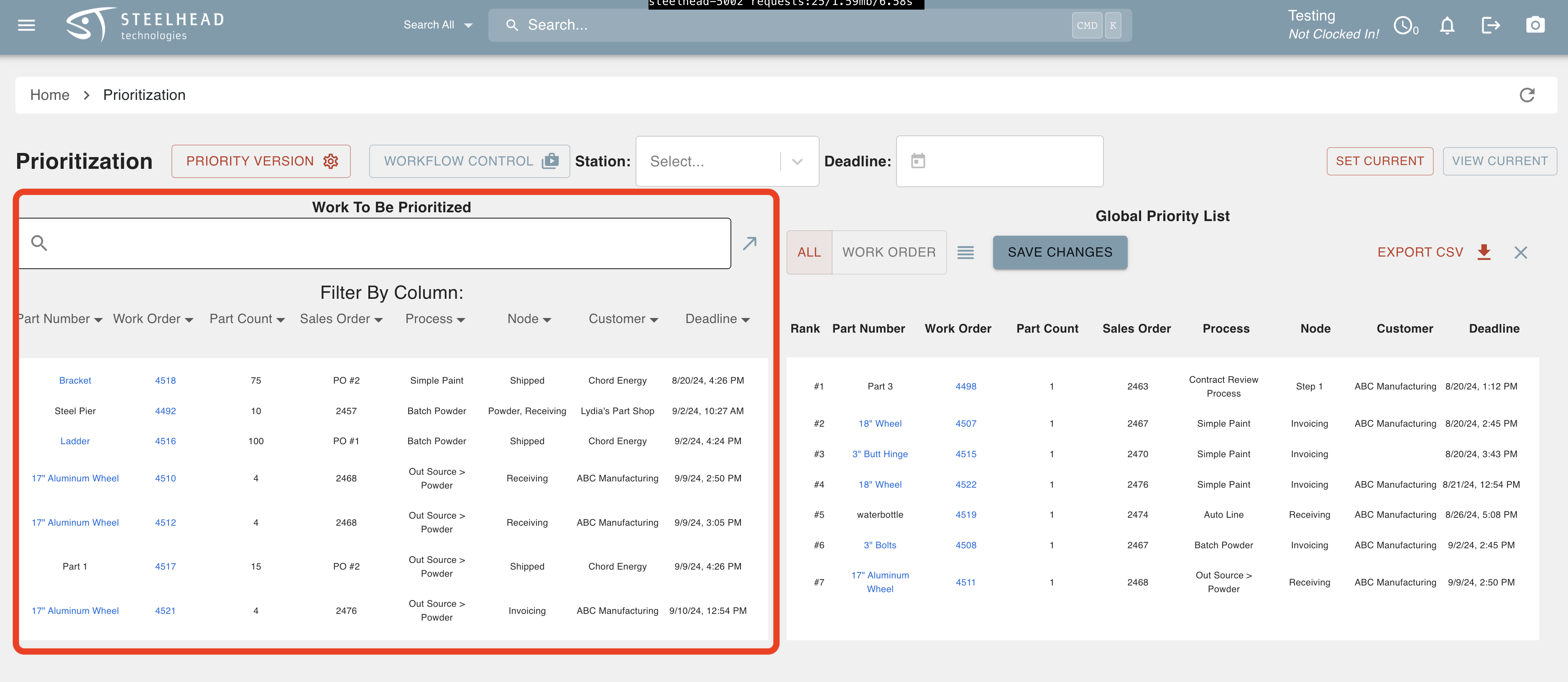Image resolution: width=1568 pixels, height=682 pixels.
Task: Open the 3" Bolts part link
Action: (880, 545)
